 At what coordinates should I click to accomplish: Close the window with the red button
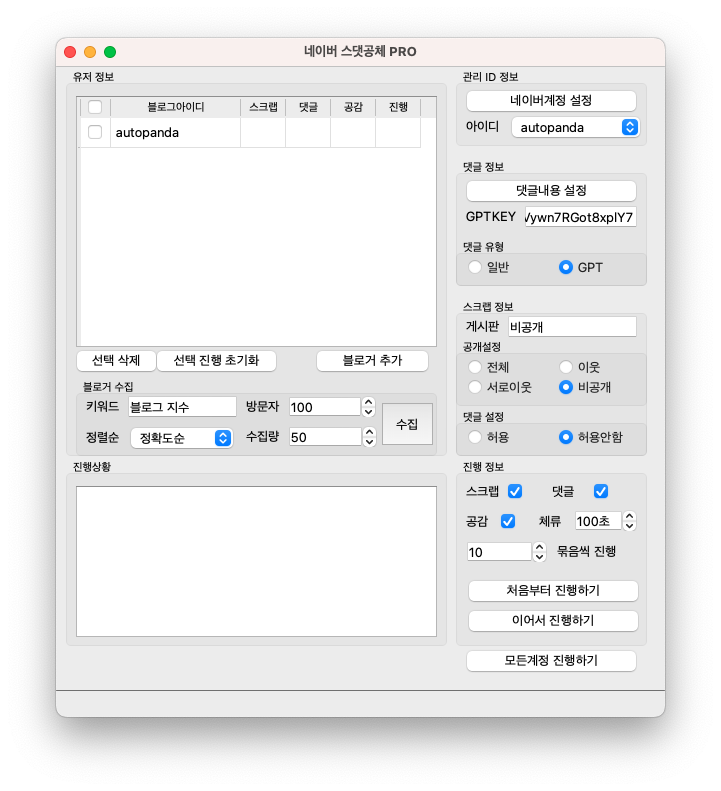[70, 52]
